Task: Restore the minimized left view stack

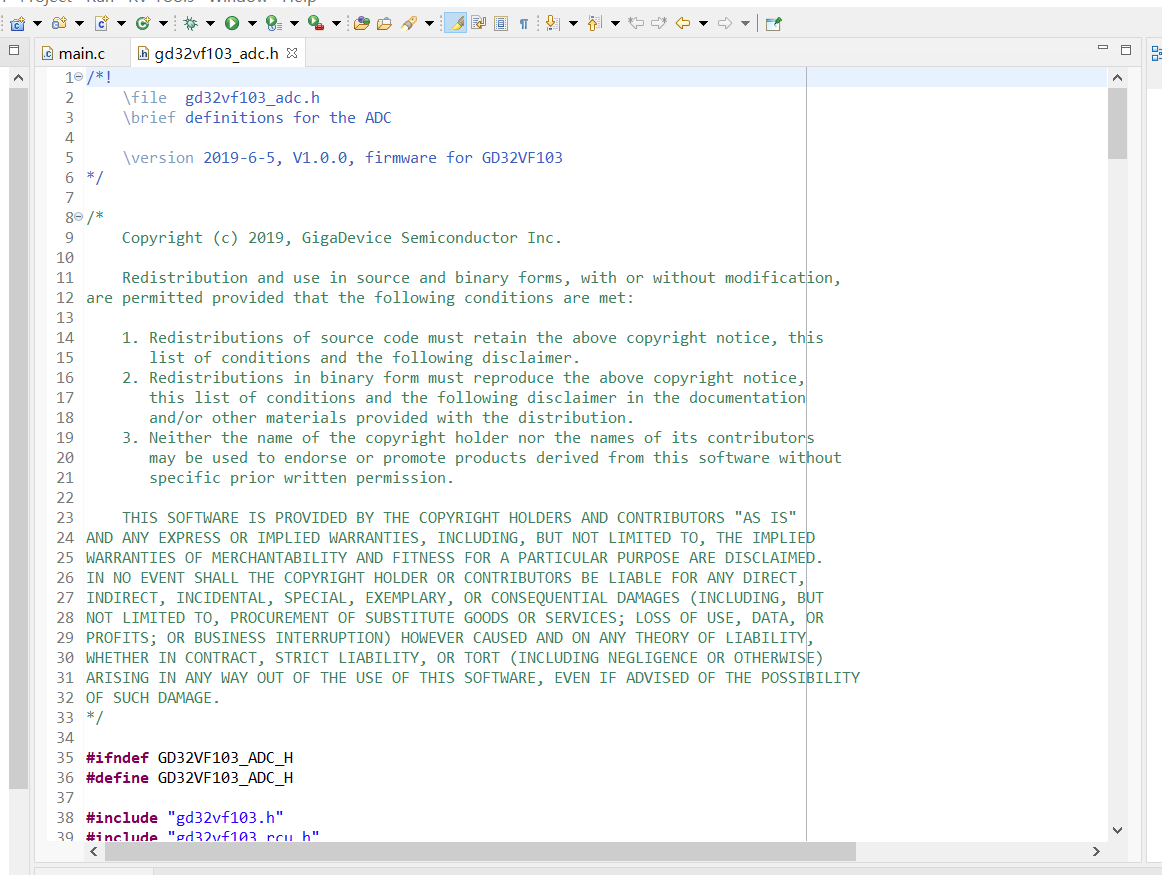Action: coord(13,50)
